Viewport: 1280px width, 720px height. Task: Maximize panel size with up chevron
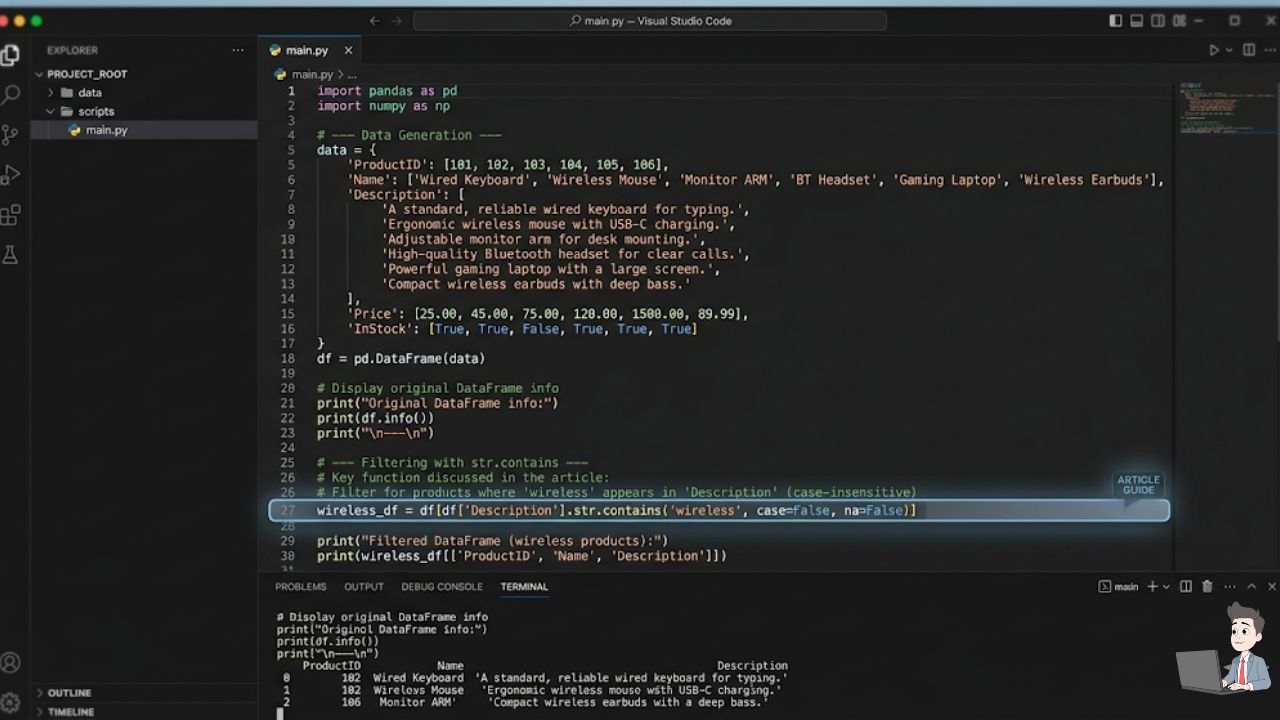click(1251, 586)
